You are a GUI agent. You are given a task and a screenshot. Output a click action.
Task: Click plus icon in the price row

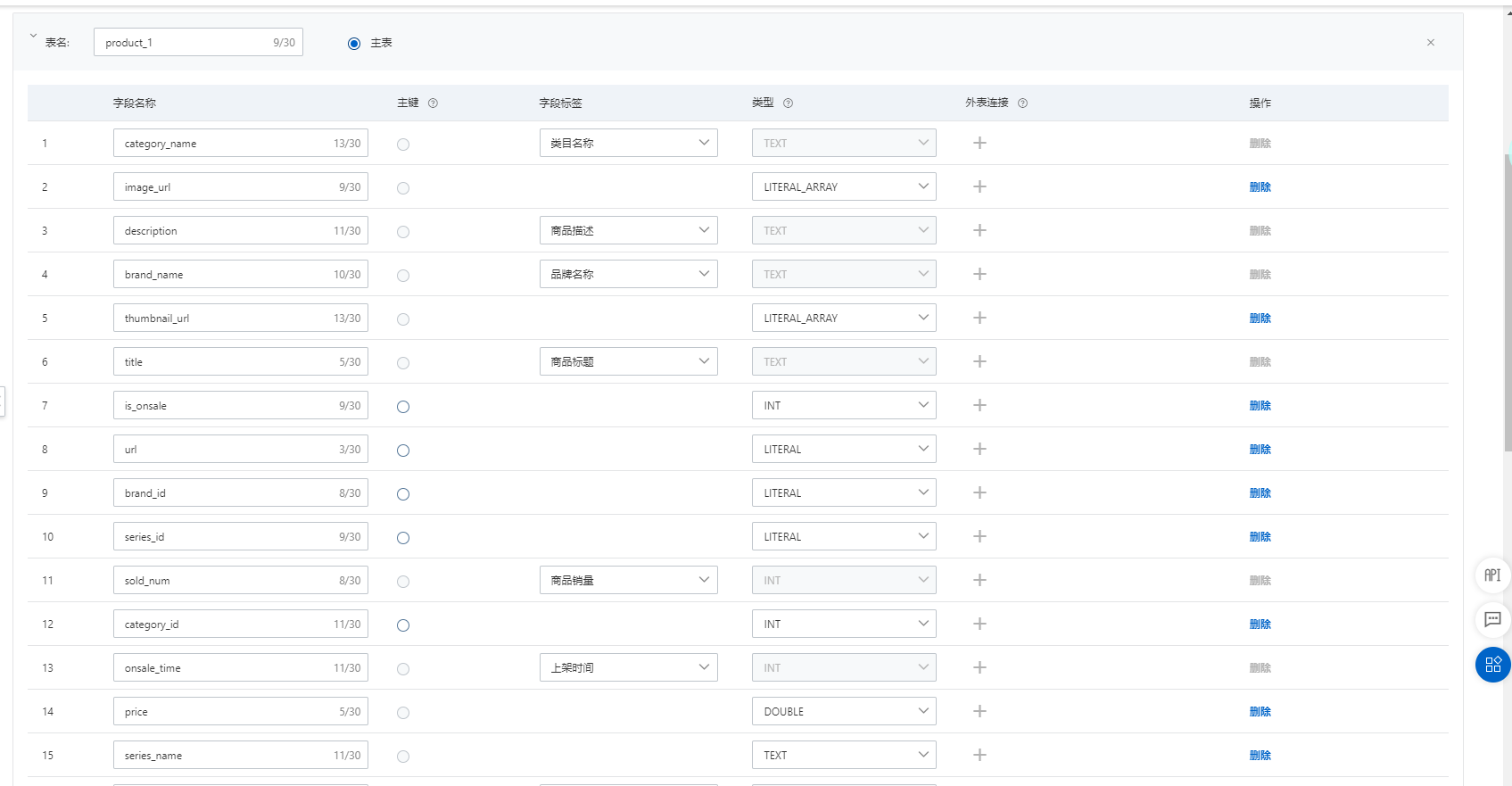point(979,711)
